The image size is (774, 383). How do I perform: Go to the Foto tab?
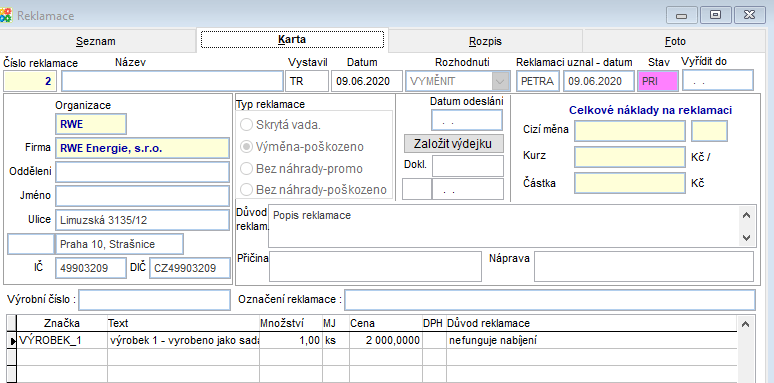[675, 41]
